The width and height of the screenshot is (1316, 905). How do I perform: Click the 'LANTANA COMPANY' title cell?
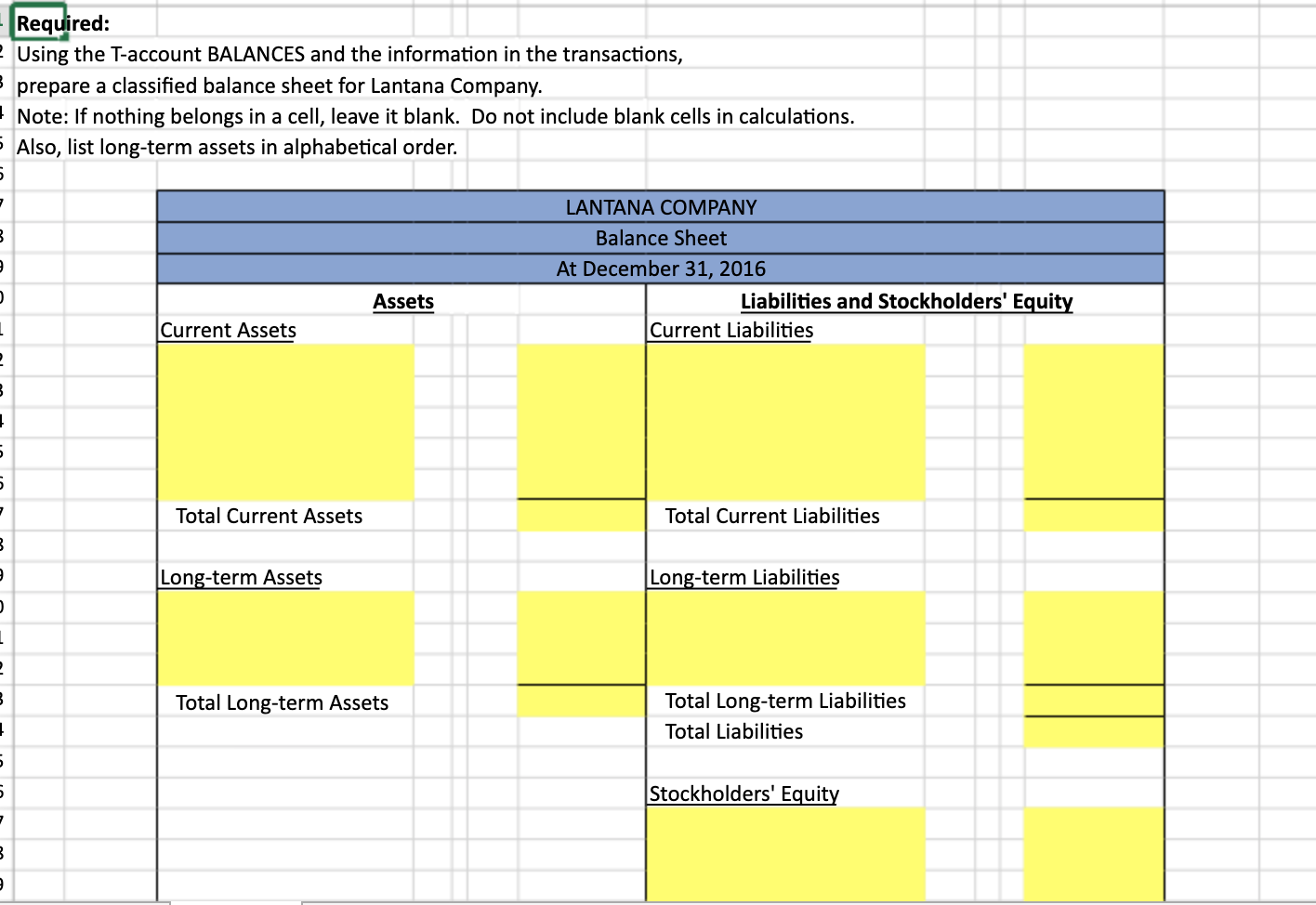coord(661,207)
